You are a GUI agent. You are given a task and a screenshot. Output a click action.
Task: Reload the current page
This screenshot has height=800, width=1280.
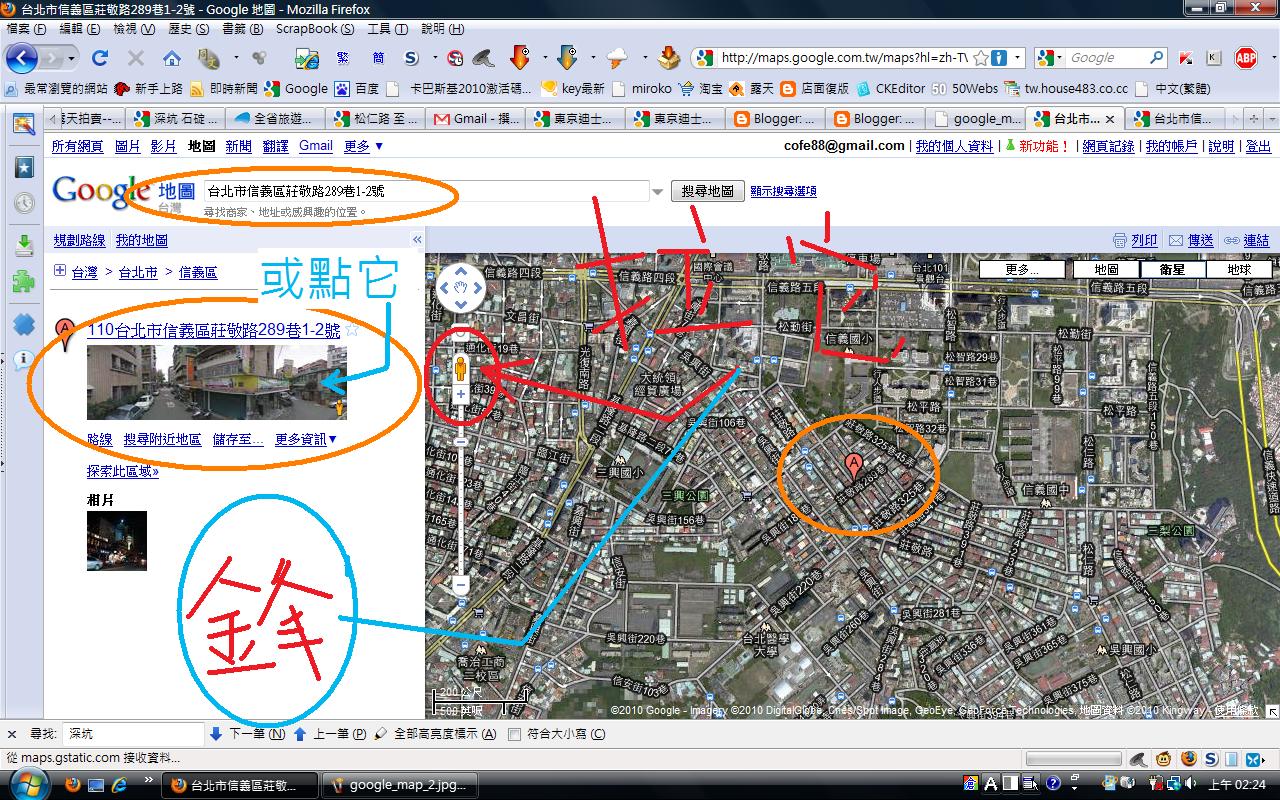point(99,58)
